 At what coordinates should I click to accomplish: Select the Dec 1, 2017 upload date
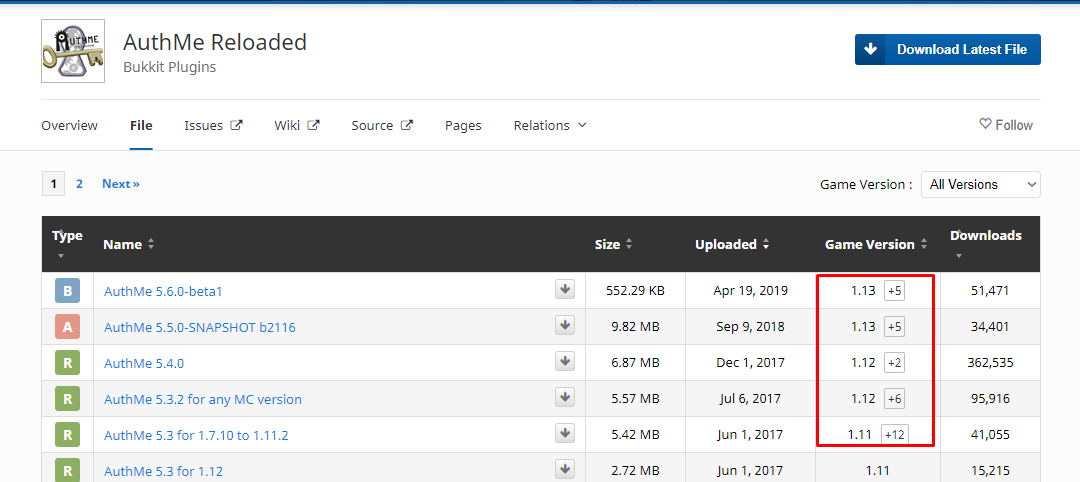[750, 362]
